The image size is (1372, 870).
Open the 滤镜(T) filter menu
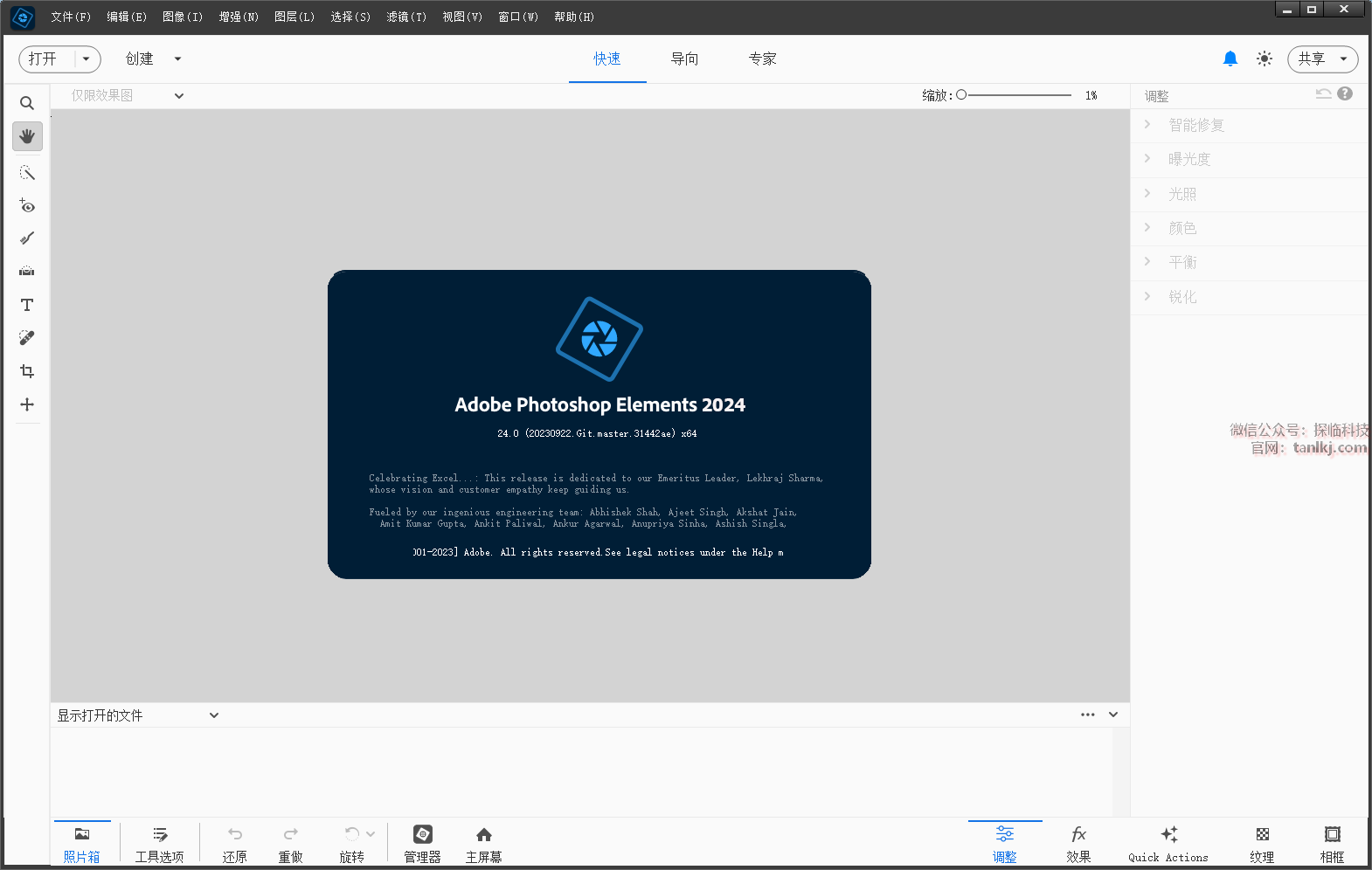point(406,17)
